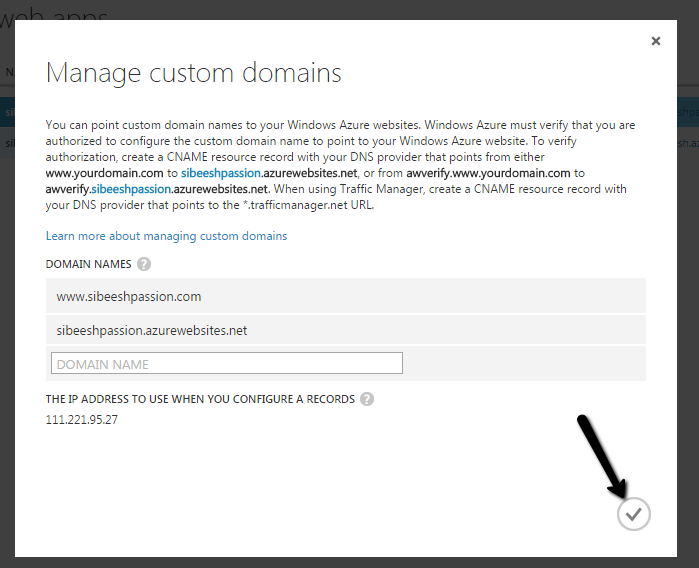
Task: Select the www.sibeeshpassion.com domain row
Action: point(345,296)
